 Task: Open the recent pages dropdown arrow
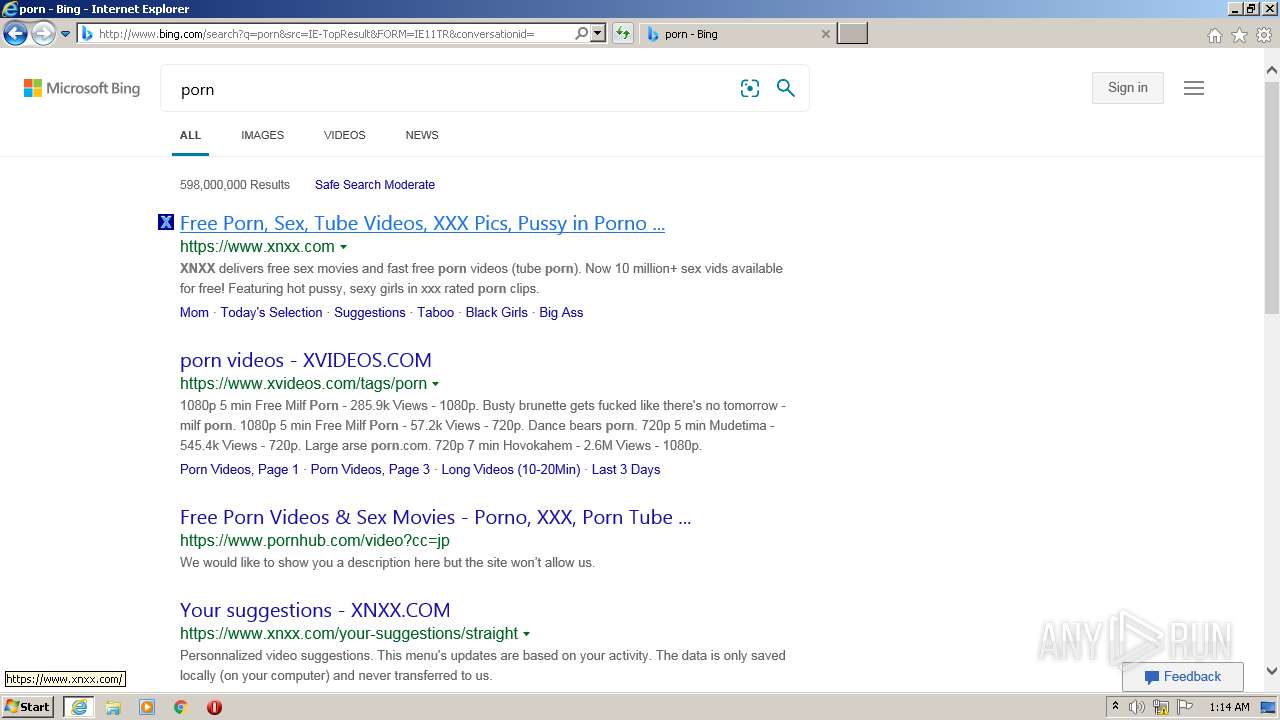[66, 34]
